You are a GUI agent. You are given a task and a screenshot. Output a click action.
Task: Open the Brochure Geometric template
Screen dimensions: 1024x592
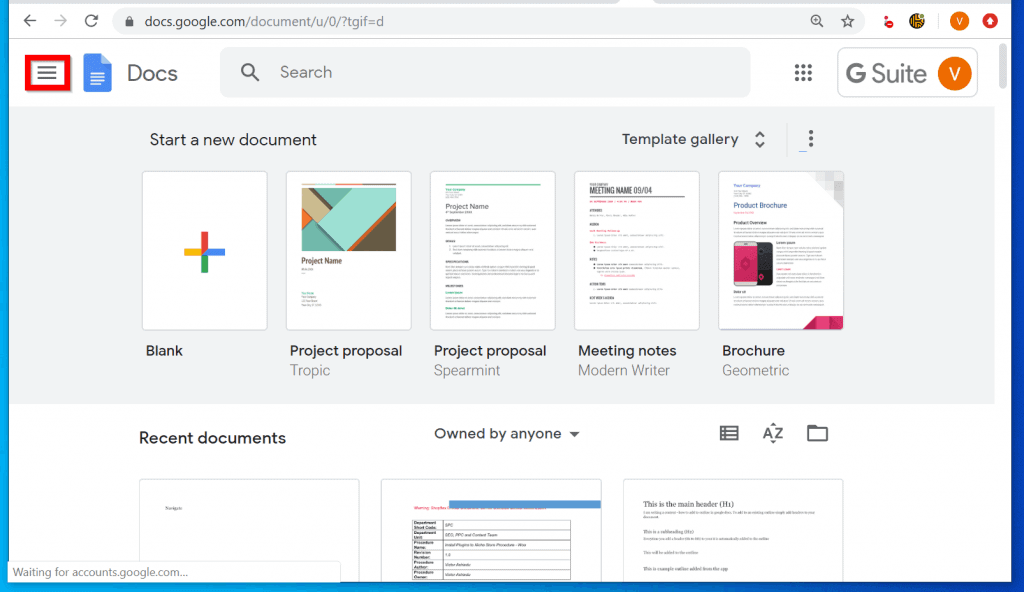781,251
